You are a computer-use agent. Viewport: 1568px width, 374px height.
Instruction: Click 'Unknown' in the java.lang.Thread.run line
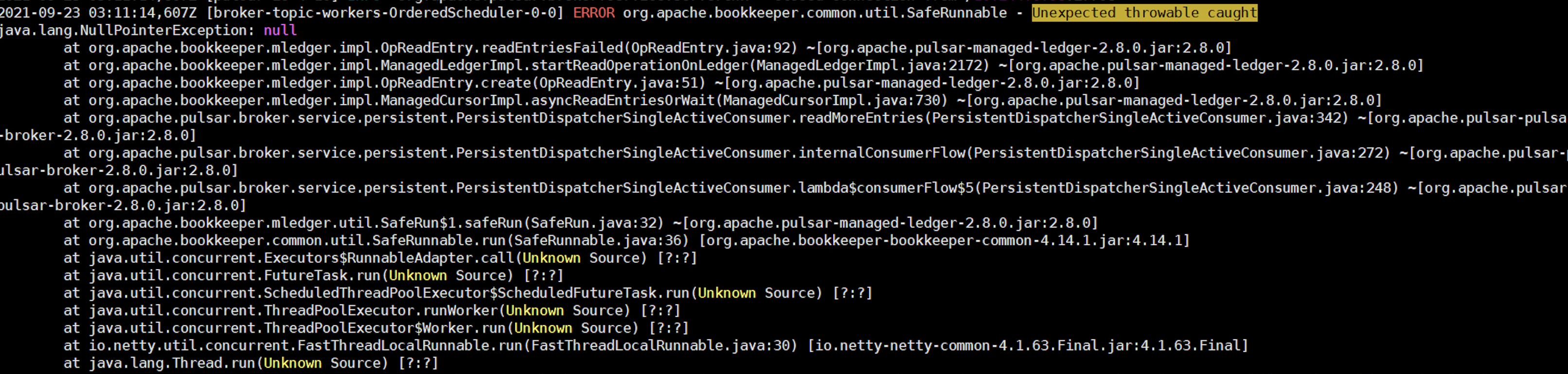point(293,364)
